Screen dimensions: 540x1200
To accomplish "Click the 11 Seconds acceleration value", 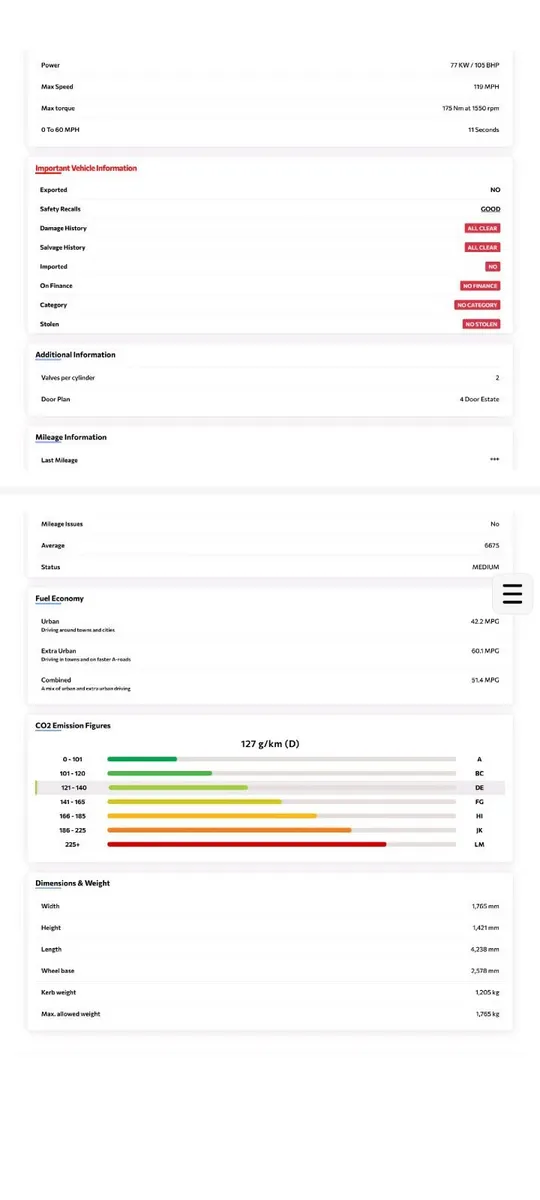I will (x=484, y=130).
